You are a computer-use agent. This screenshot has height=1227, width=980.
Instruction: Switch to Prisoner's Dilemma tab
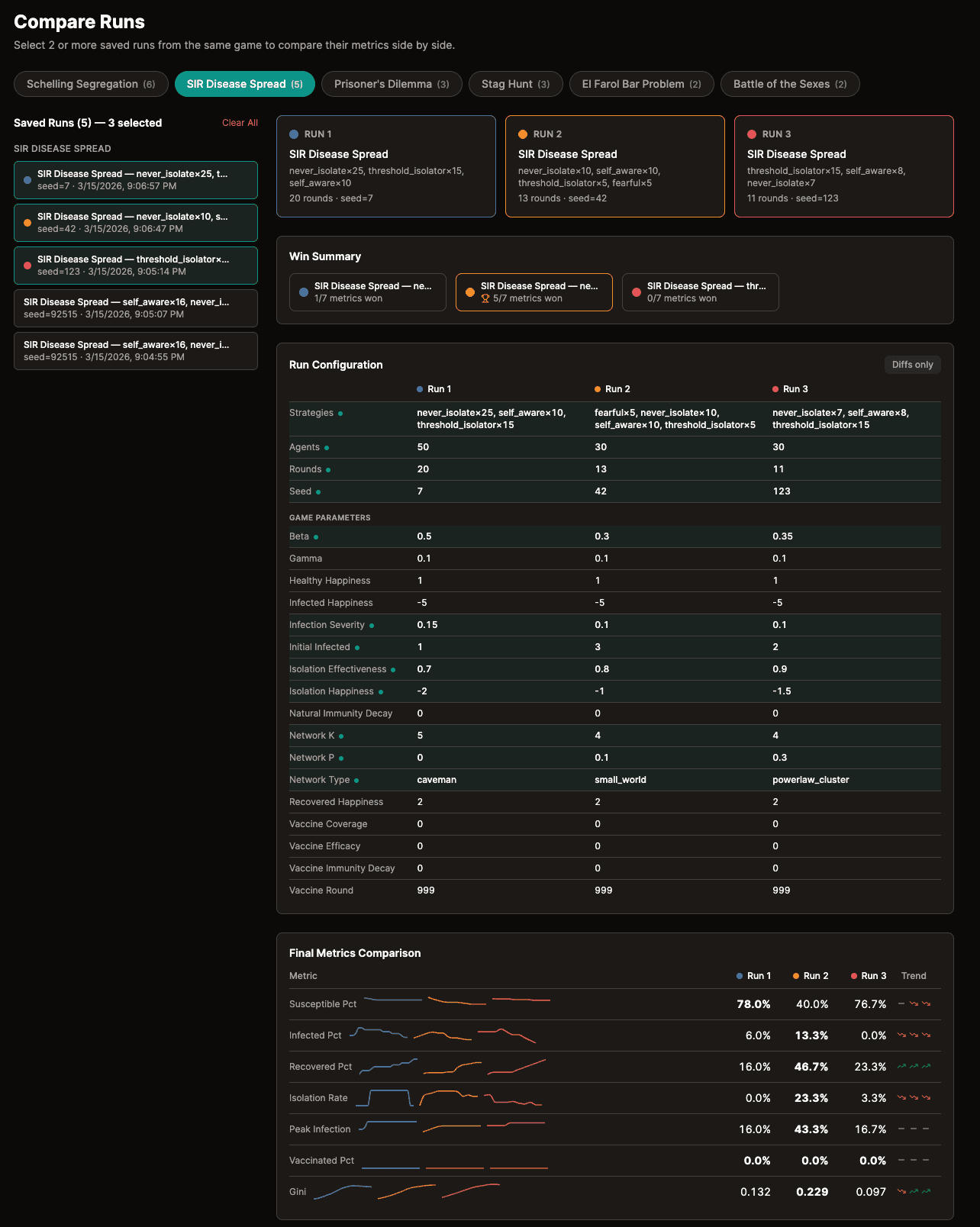[392, 84]
